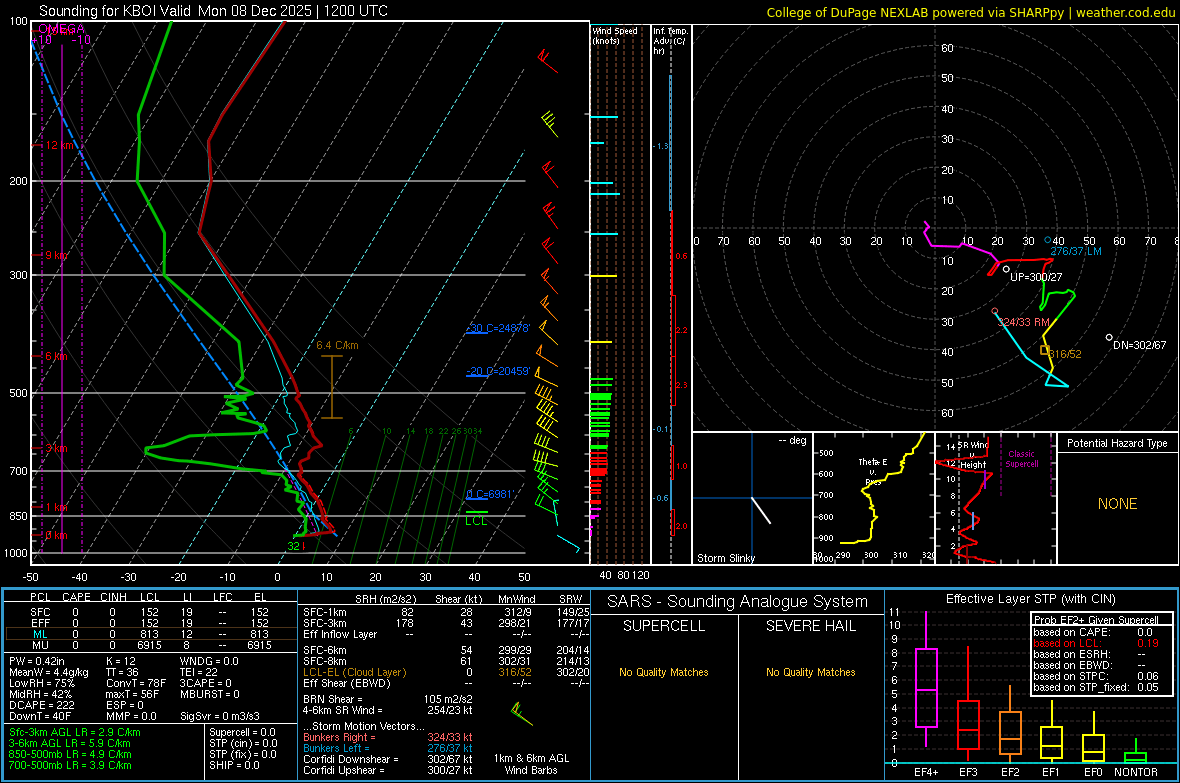Click the CAPE column header
1180x783 pixels.
[x=76, y=597]
